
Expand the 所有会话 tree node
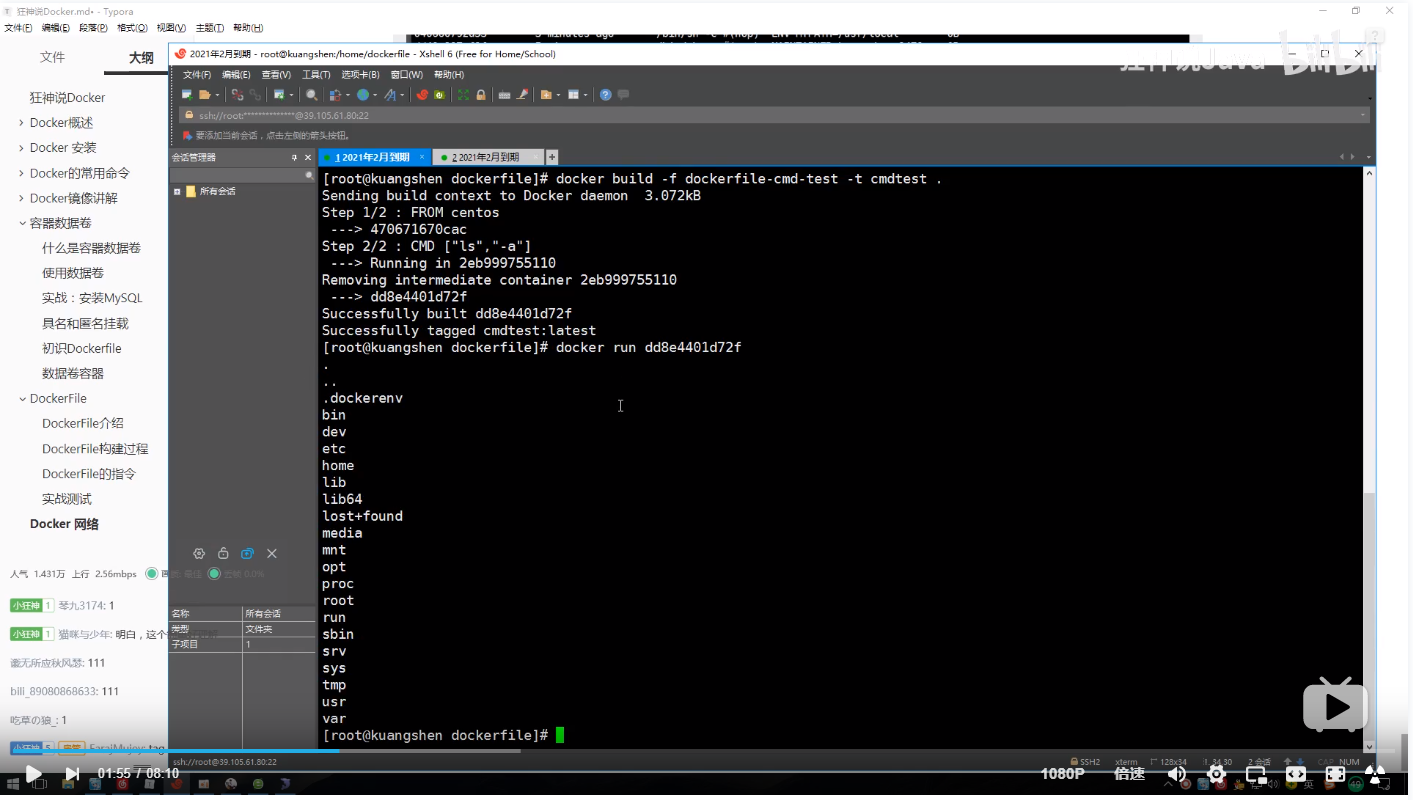click(x=177, y=191)
